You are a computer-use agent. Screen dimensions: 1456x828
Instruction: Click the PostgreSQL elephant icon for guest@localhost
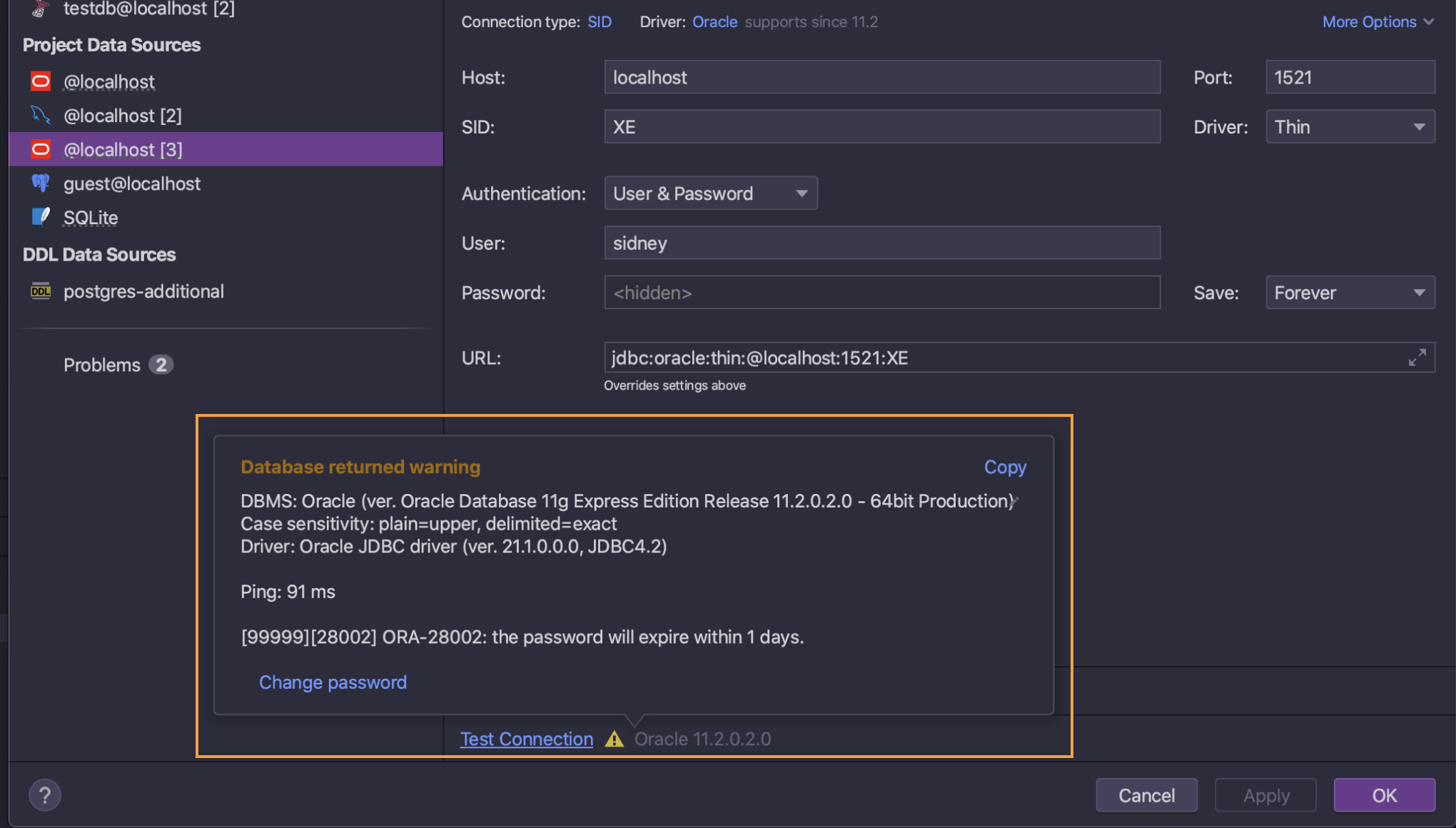41,183
